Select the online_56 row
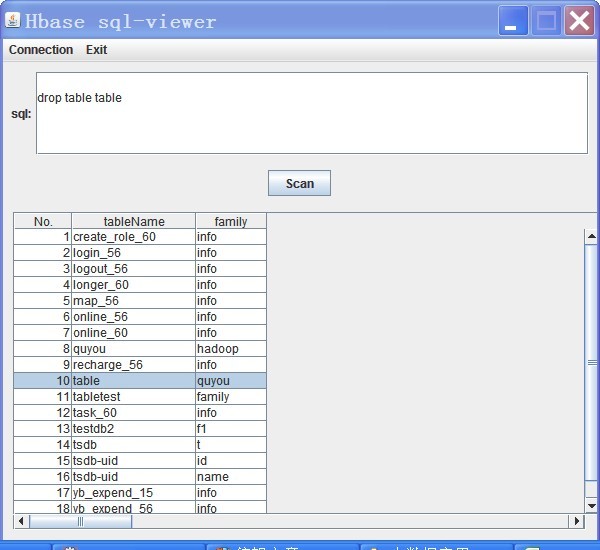The width and height of the screenshot is (600, 550). [140, 317]
